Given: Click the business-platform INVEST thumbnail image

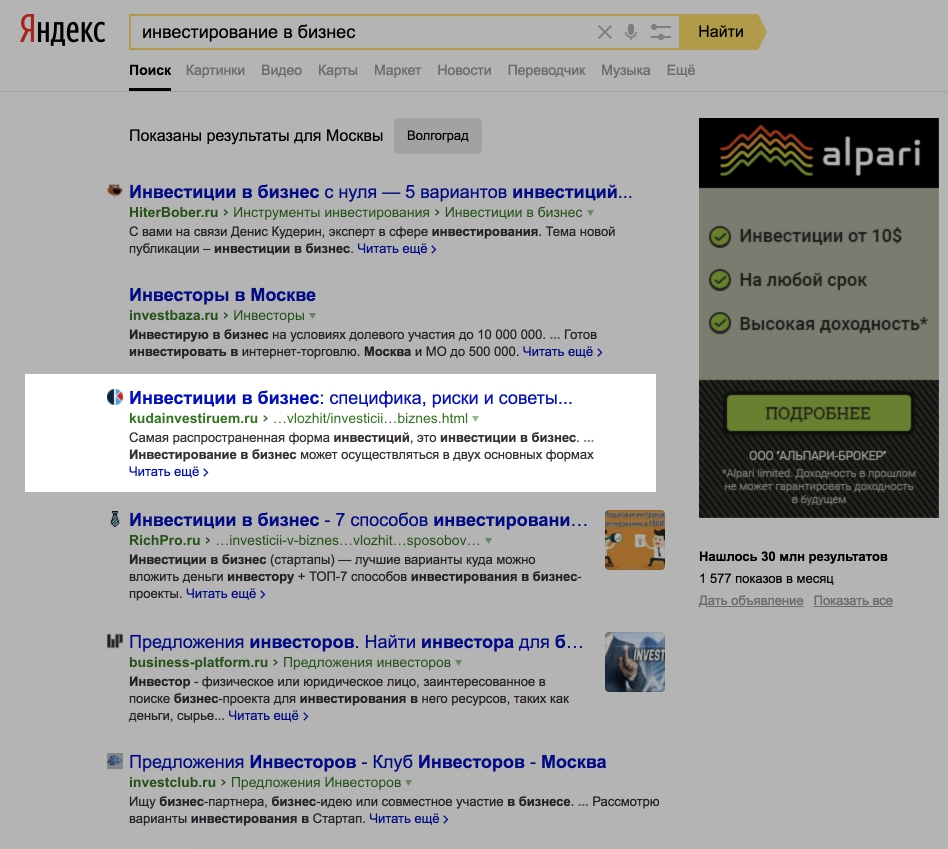Looking at the screenshot, I should coord(635,662).
